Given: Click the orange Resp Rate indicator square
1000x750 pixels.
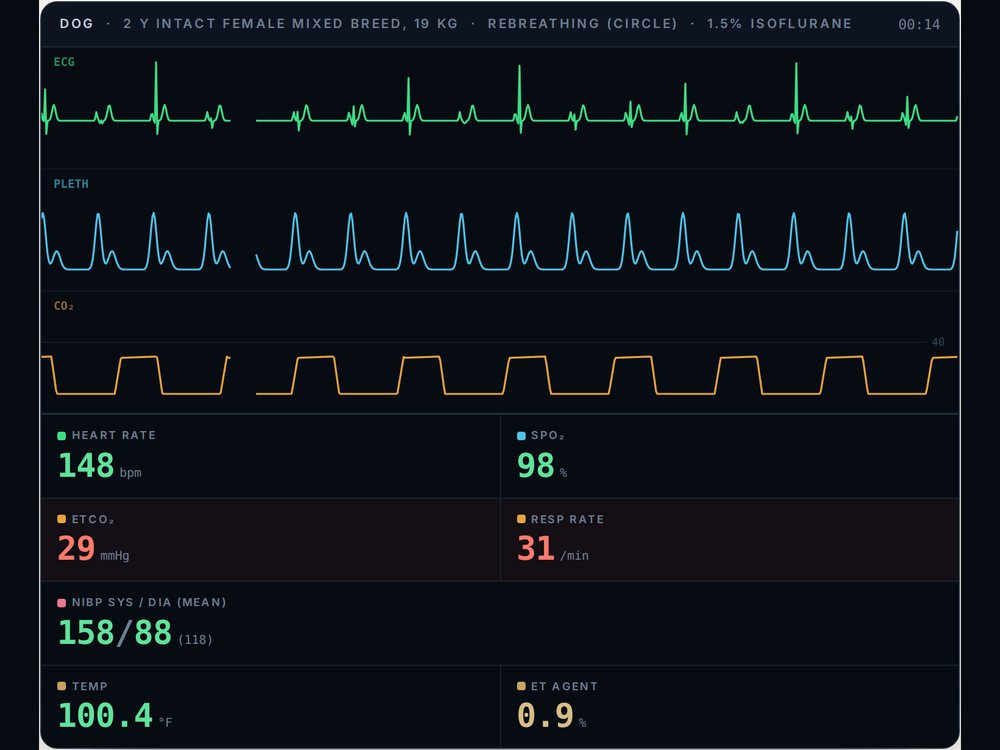Looking at the screenshot, I should (x=521, y=519).
